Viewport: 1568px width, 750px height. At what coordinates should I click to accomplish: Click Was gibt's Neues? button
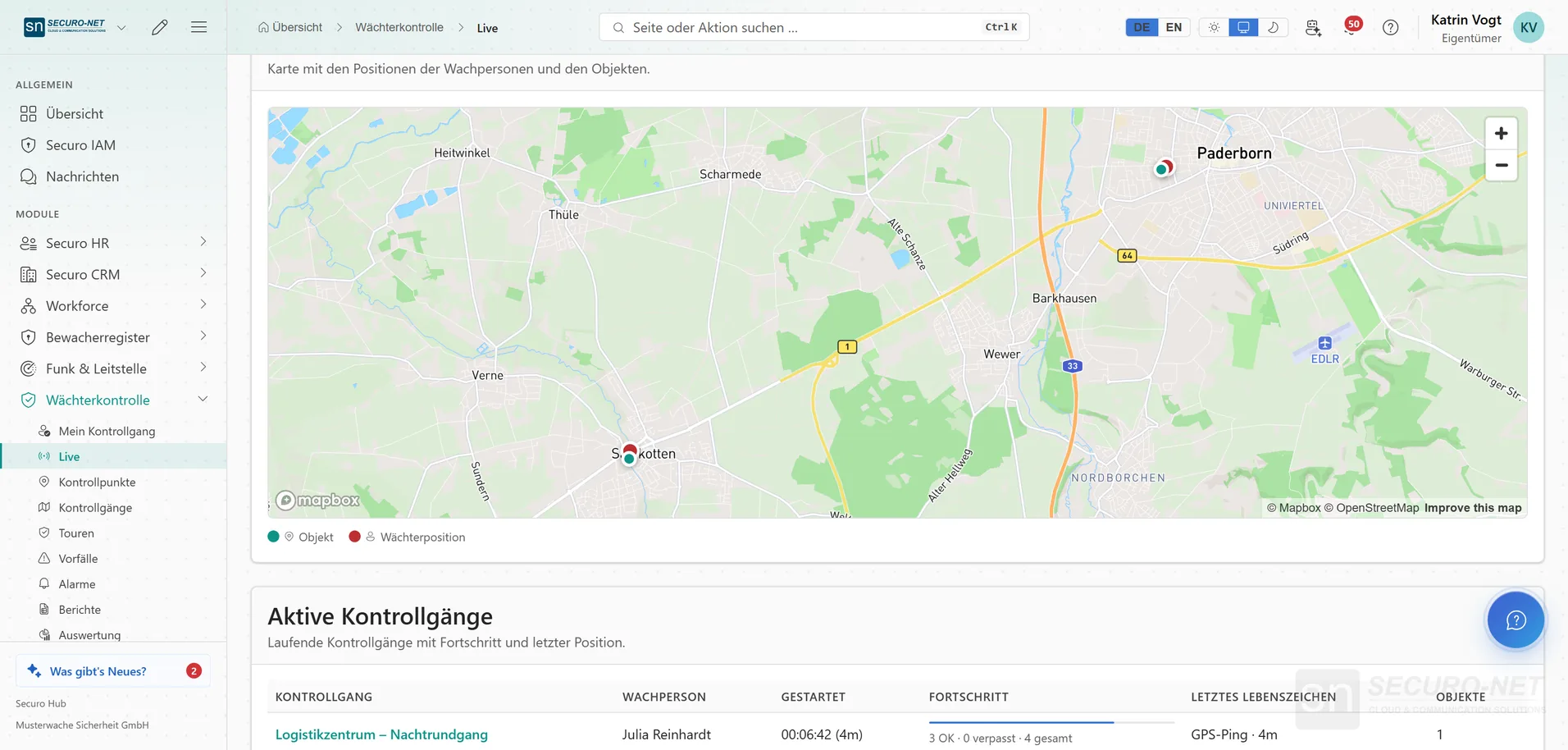113,670
